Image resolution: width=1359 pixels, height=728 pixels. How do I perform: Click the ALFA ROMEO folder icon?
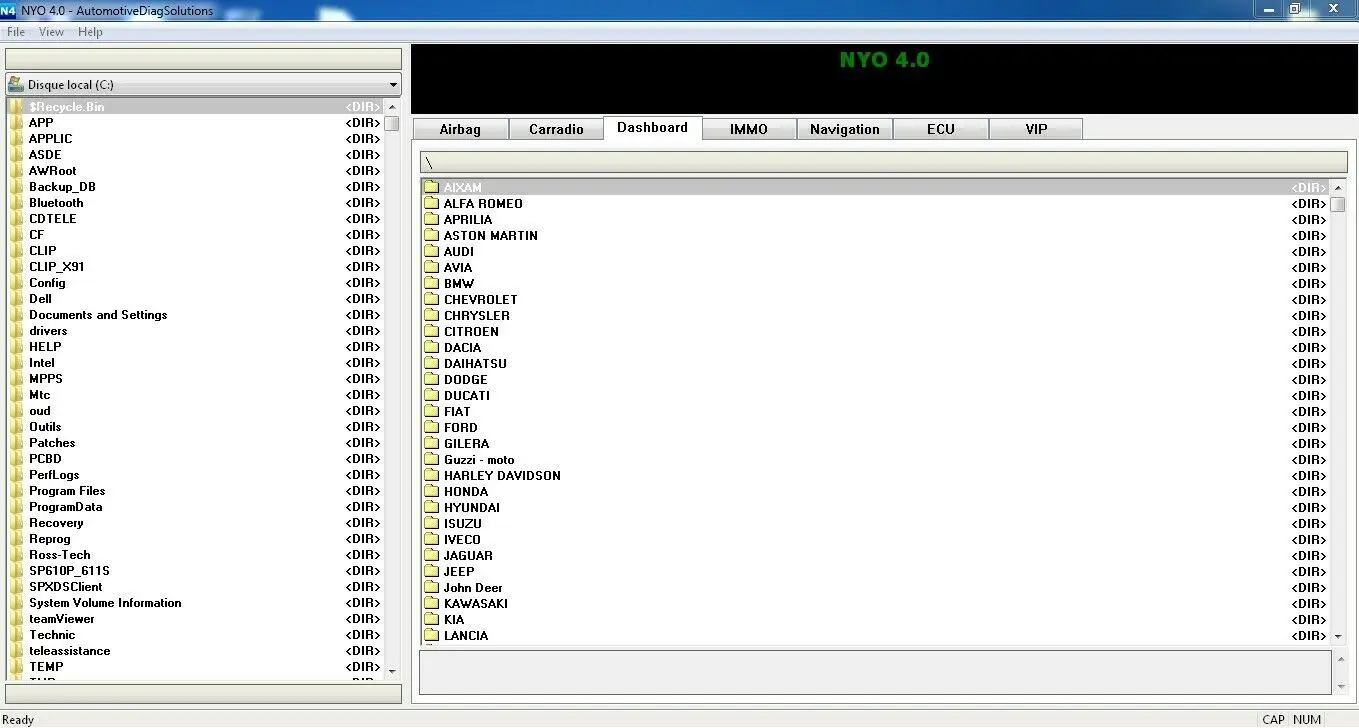click(431, 203)
